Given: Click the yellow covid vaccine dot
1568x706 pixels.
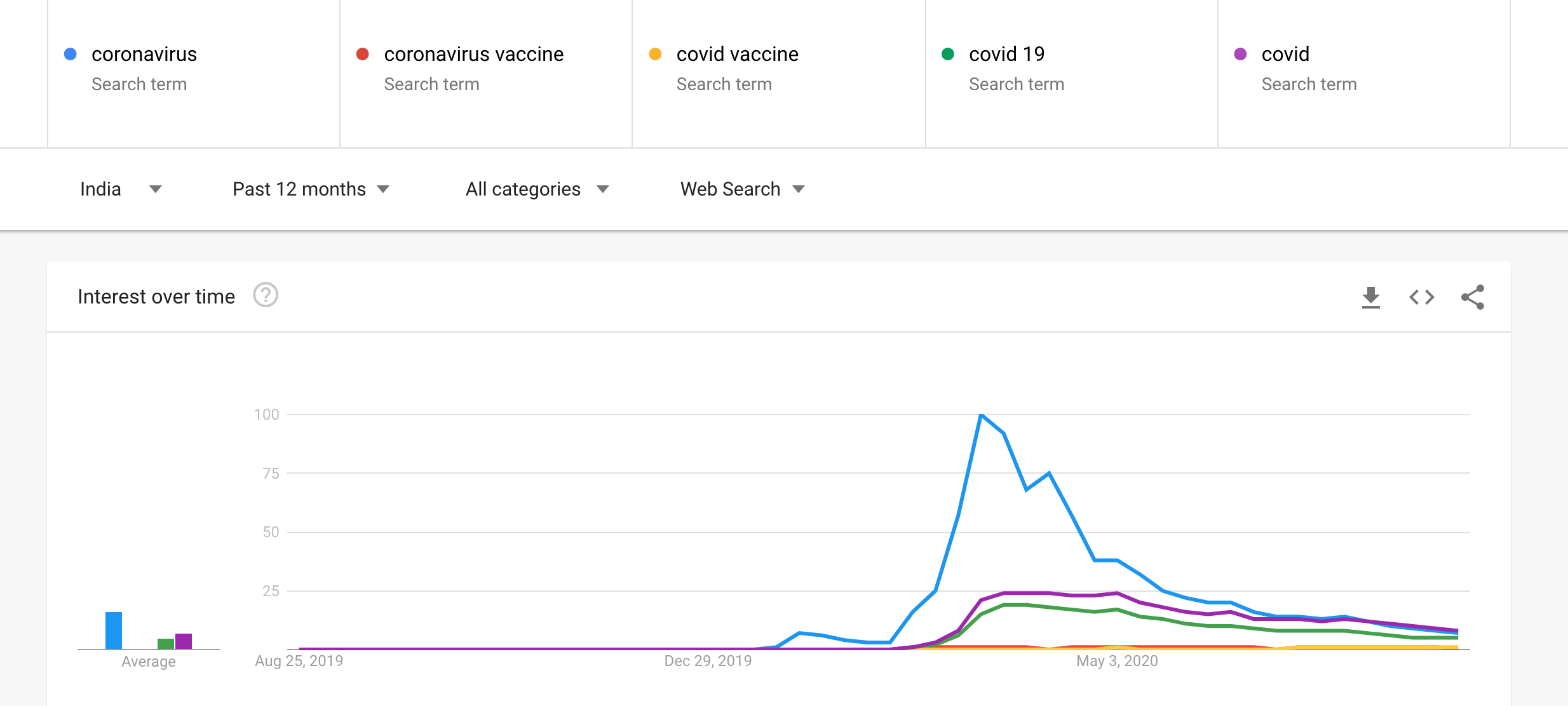Looking at the screenshot, I should pos(655,54).
